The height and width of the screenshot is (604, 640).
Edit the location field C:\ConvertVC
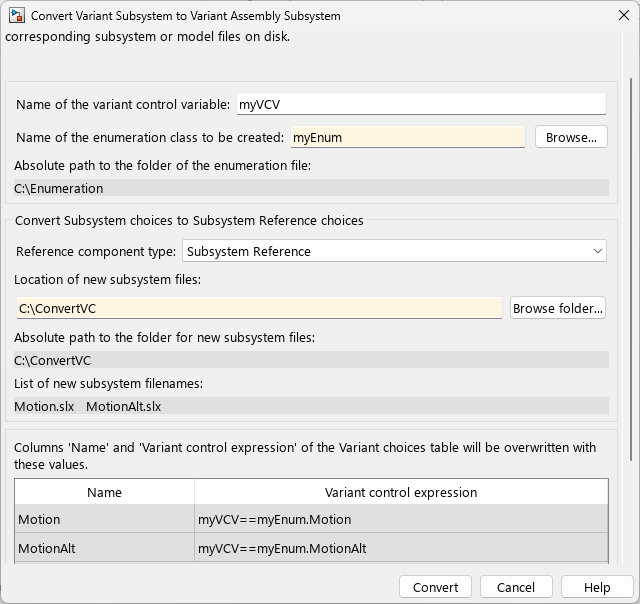pos(259,308)
